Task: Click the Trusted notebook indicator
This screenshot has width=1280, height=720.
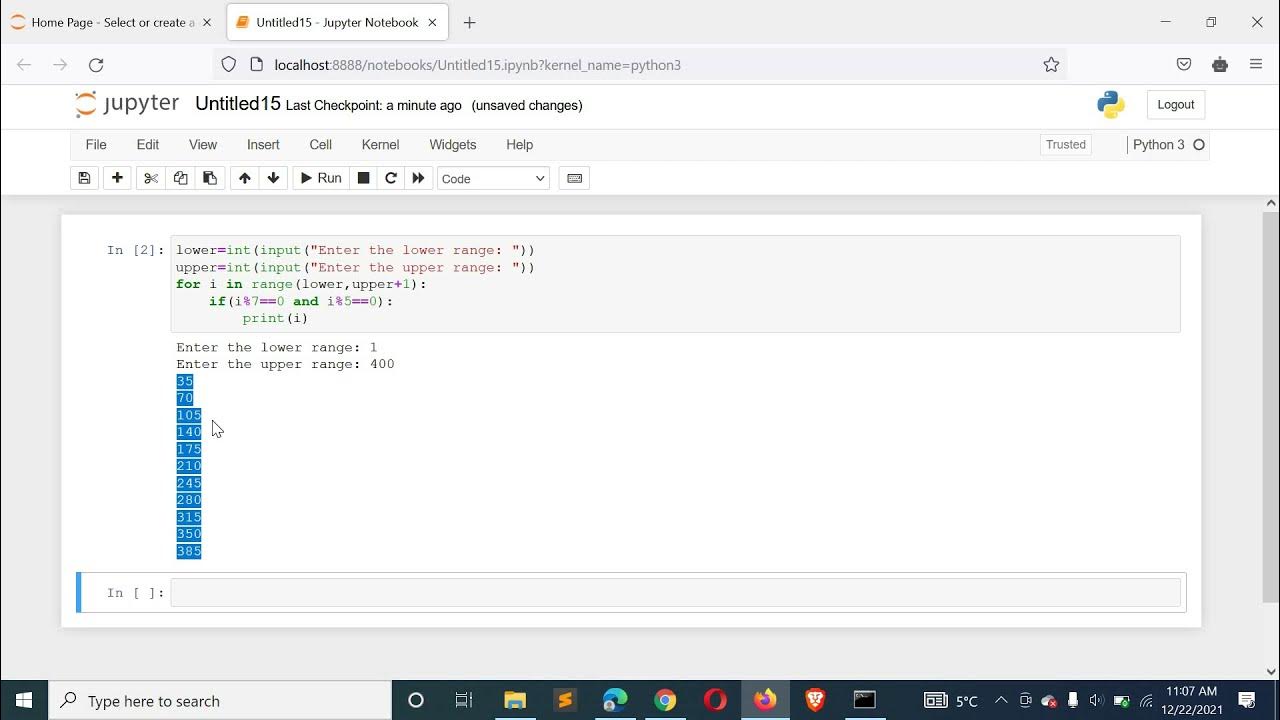Action: click(1066, 145)
